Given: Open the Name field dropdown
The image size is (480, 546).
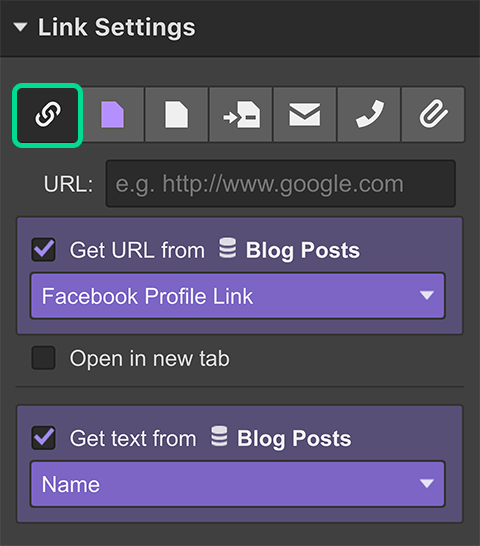Looking at the screenshot, I should pyautogui.click(x=238, y=484).
